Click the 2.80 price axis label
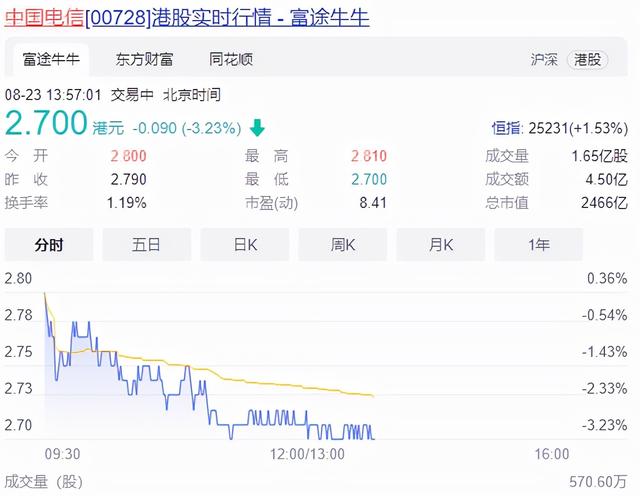Image resolution: width=640 pixels, height=496 pixels. (x=18, y=278)
